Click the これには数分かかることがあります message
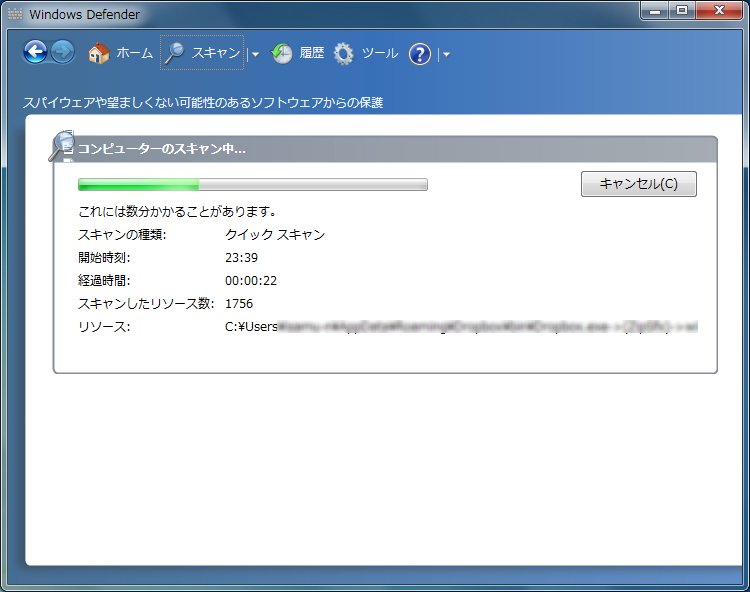The image size is (750, 592). [x=177, y=211]
